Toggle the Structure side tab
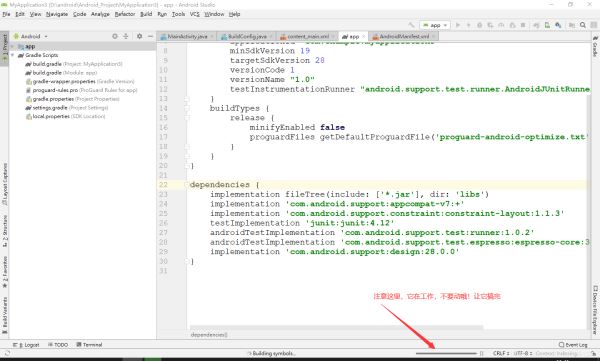 (4, 232)
